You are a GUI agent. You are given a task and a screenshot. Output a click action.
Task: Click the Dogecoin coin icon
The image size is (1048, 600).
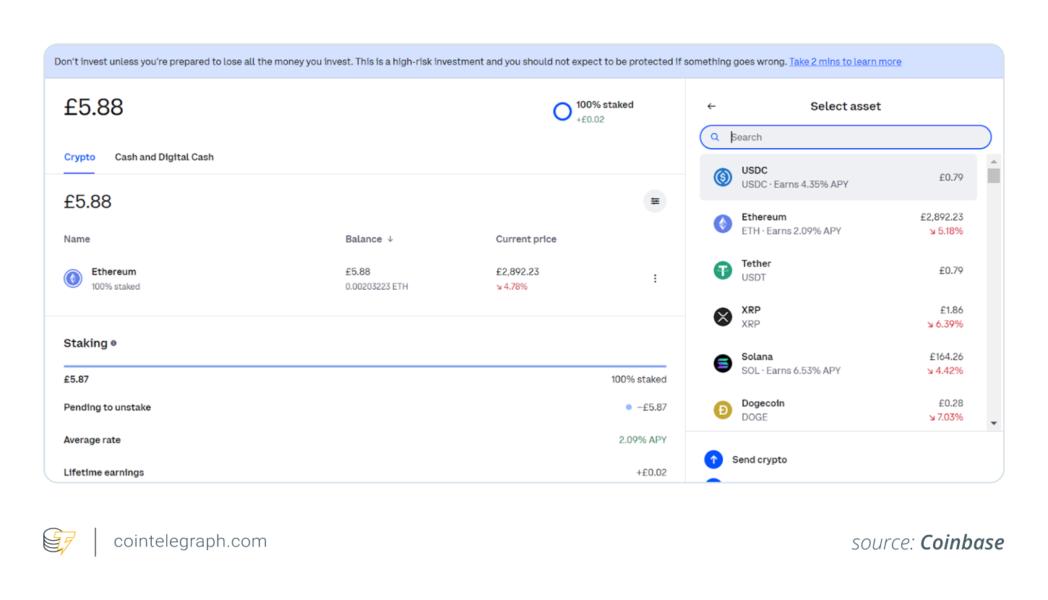[x=723, y=410]
